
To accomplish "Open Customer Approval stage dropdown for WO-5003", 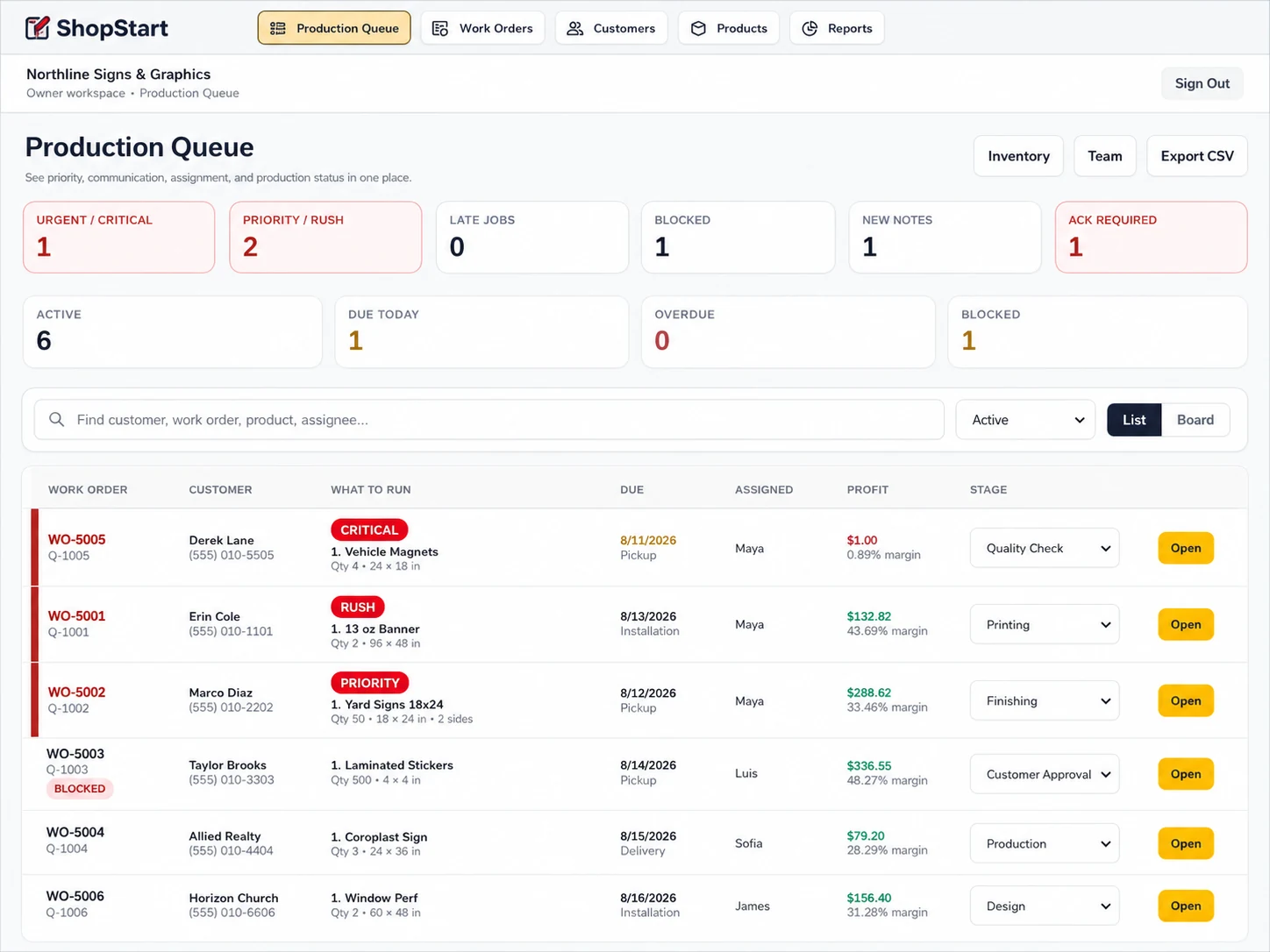I will pos(1045,774).
